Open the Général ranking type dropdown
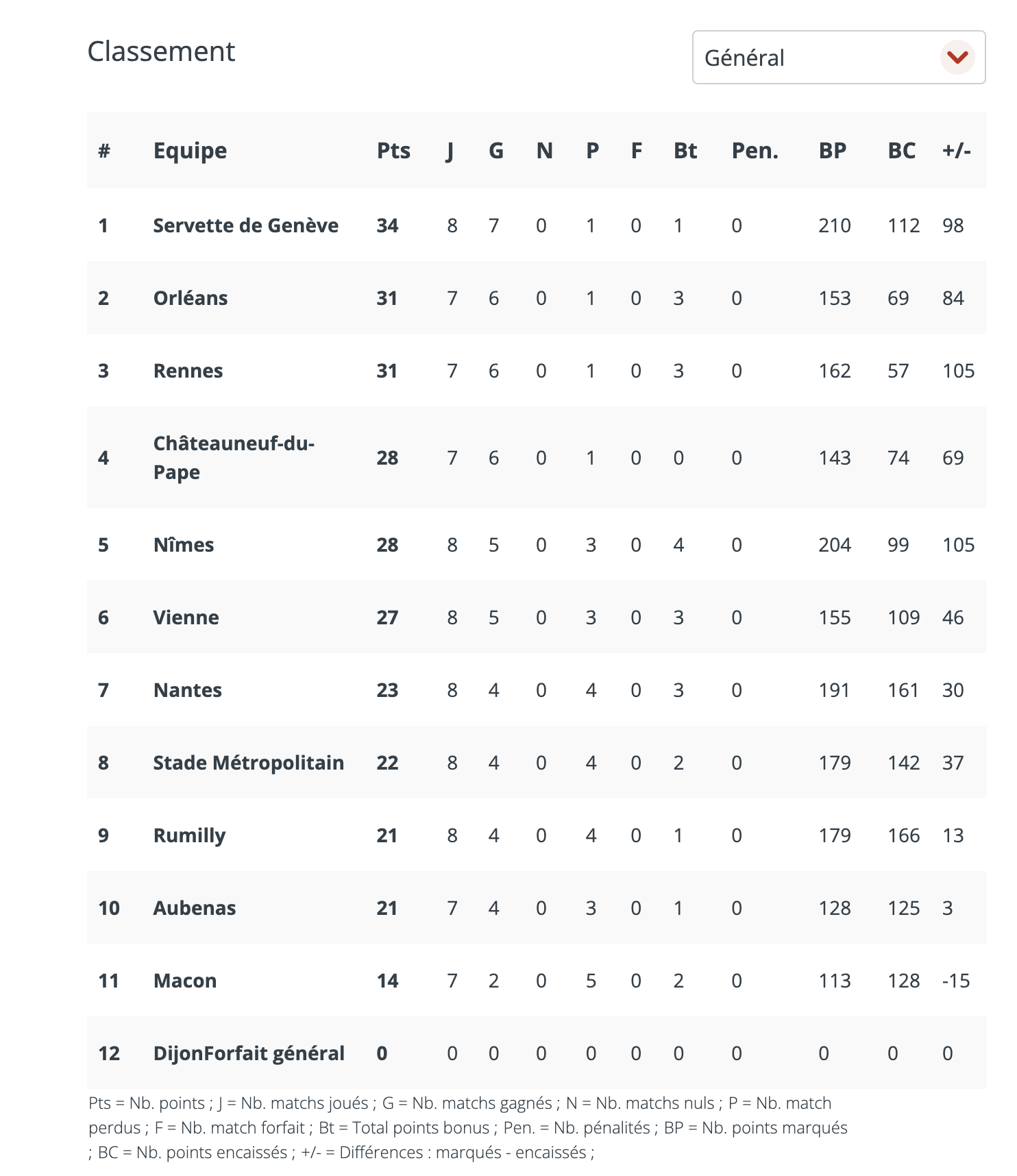1017x1176 pixels. click(x=839, y=57)
